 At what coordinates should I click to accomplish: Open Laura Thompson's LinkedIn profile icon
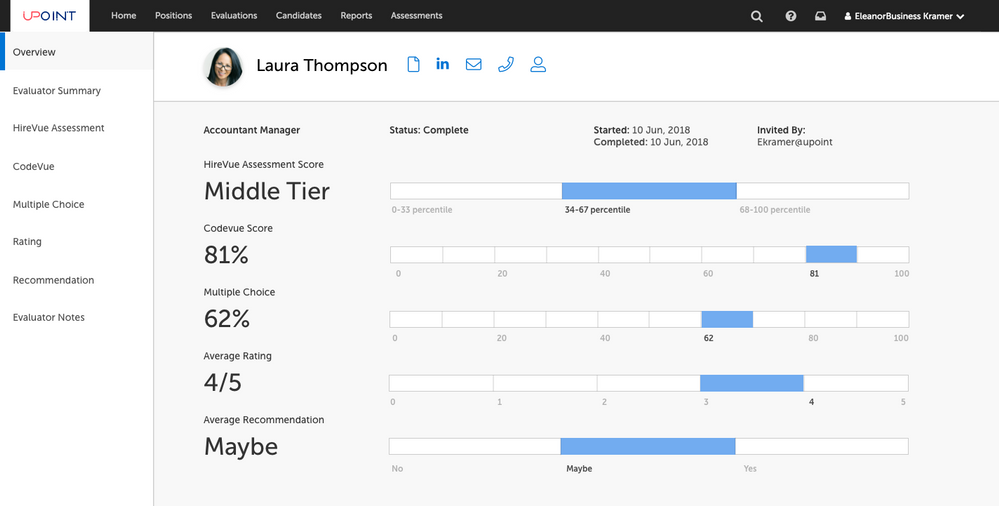point(443,65)
